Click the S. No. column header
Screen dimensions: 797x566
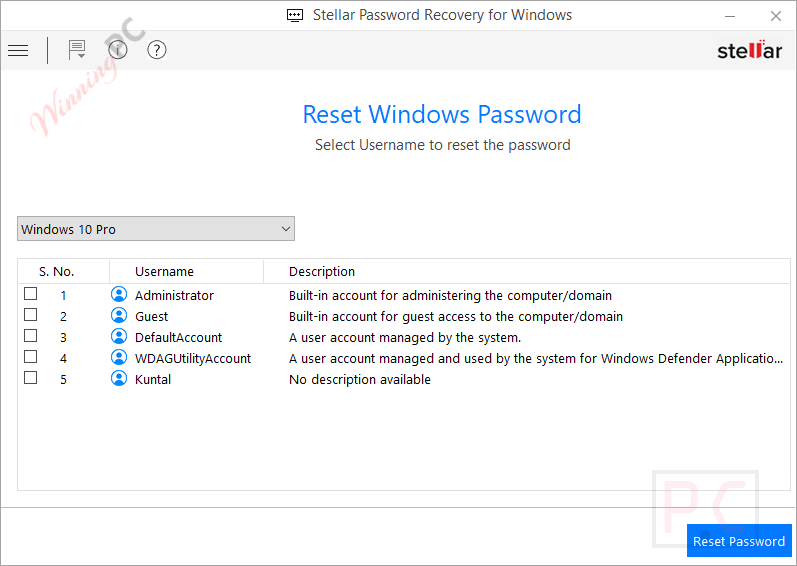tap(56, 272)
